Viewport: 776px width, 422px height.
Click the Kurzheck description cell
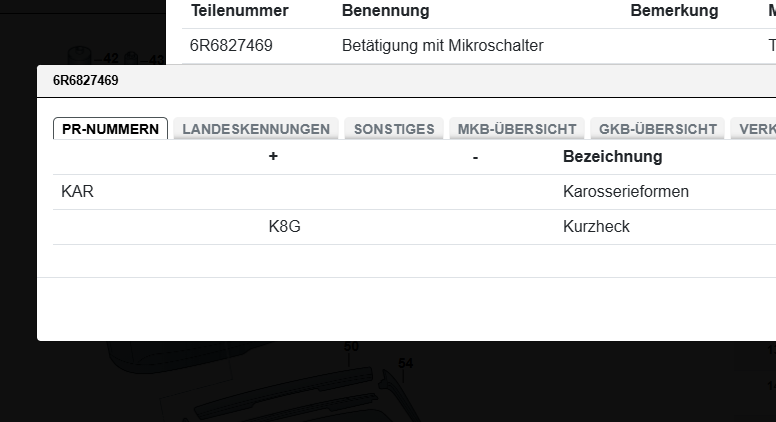[596, 227]
